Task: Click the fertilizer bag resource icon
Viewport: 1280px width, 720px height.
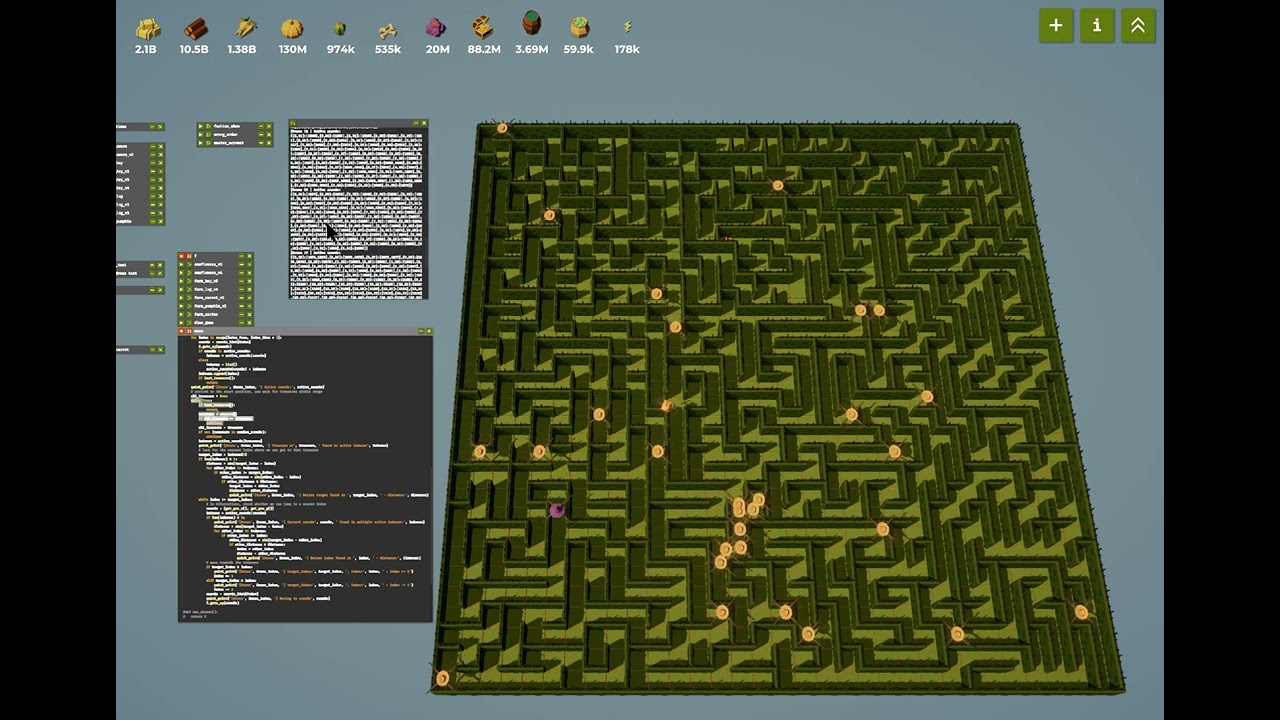Action: tap(580, 28)
